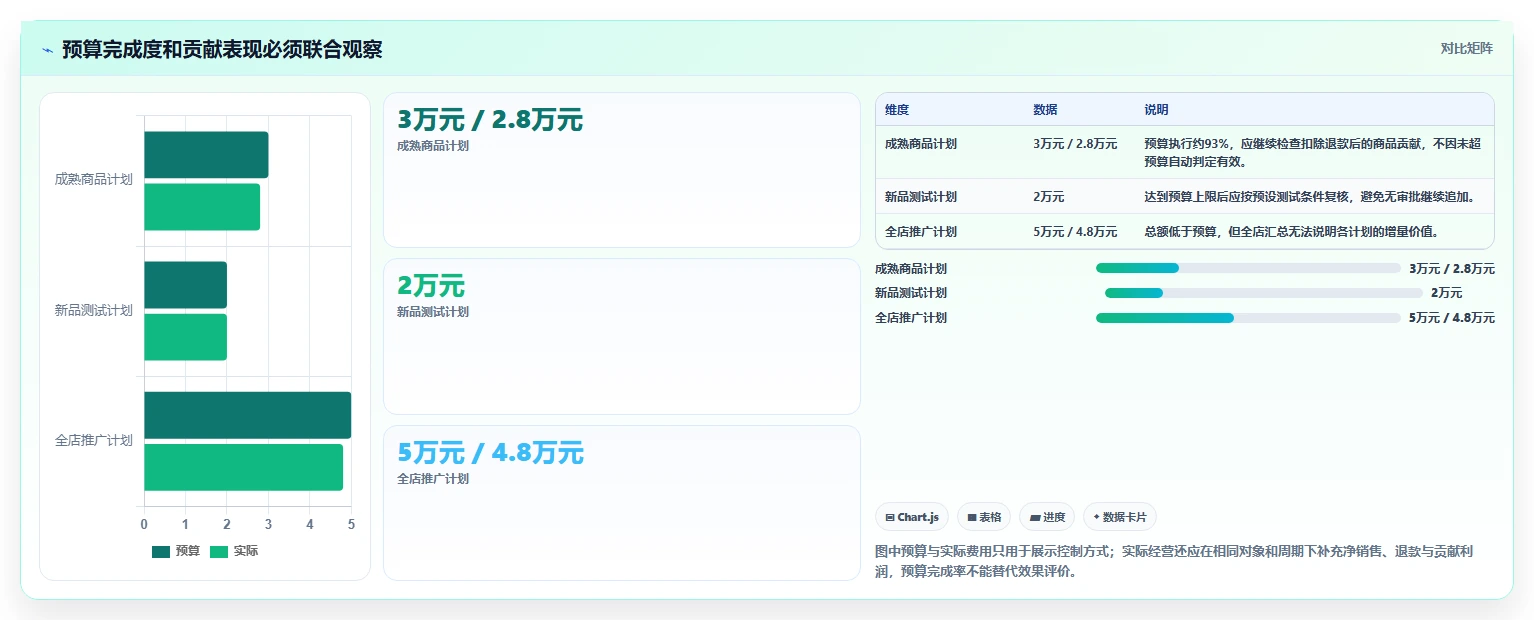Click the progress list label 成熟商品计划
Image resolution: width=1534 pixels, height=620 pixels.
(911, 268)
